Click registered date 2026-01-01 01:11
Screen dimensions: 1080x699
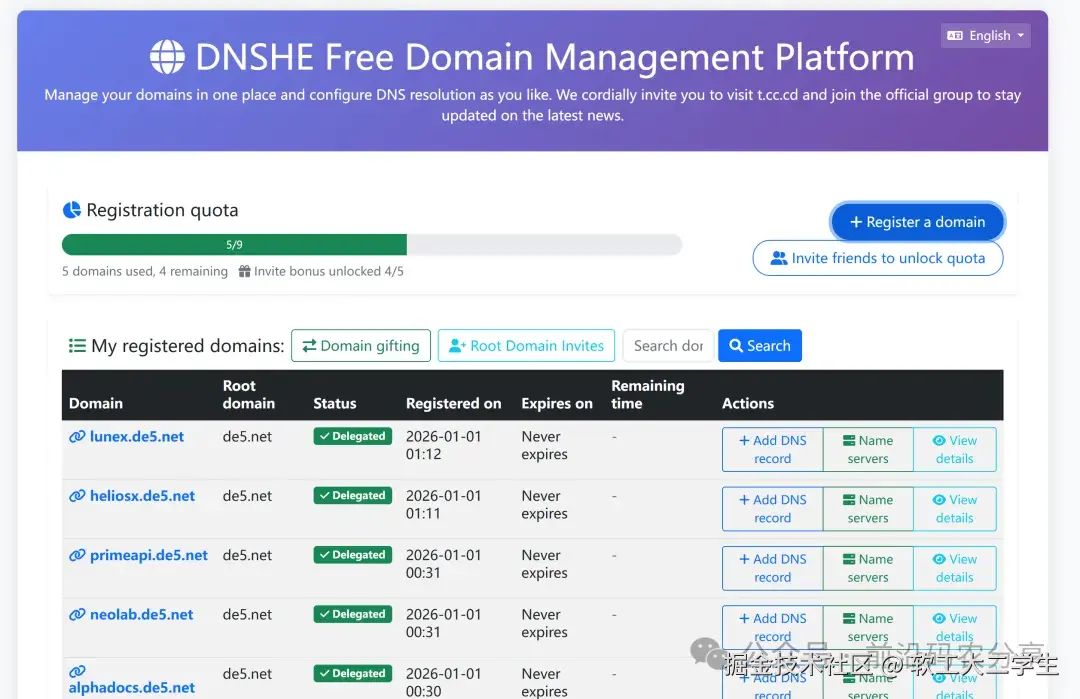click(444, 504)
